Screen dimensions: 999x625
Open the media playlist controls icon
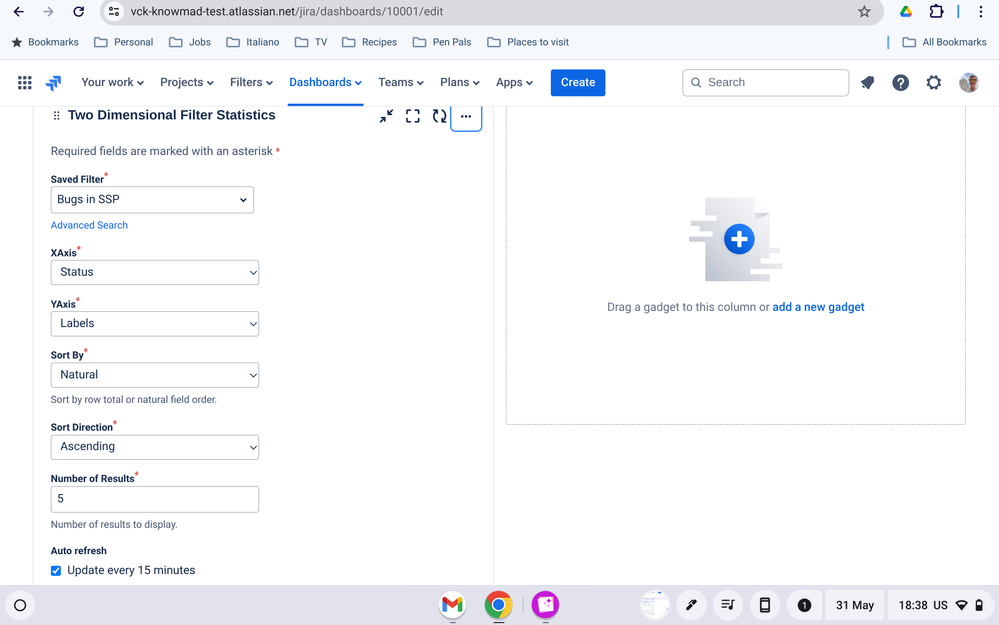coord(728,605)
